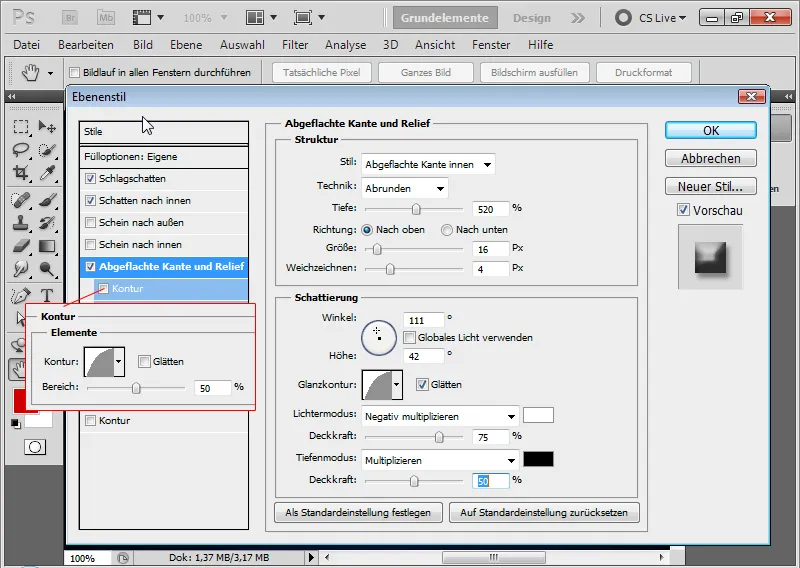Select the Eraser tool
The height and width of the screenshot is (568, 800).
(x=21, y=246)
